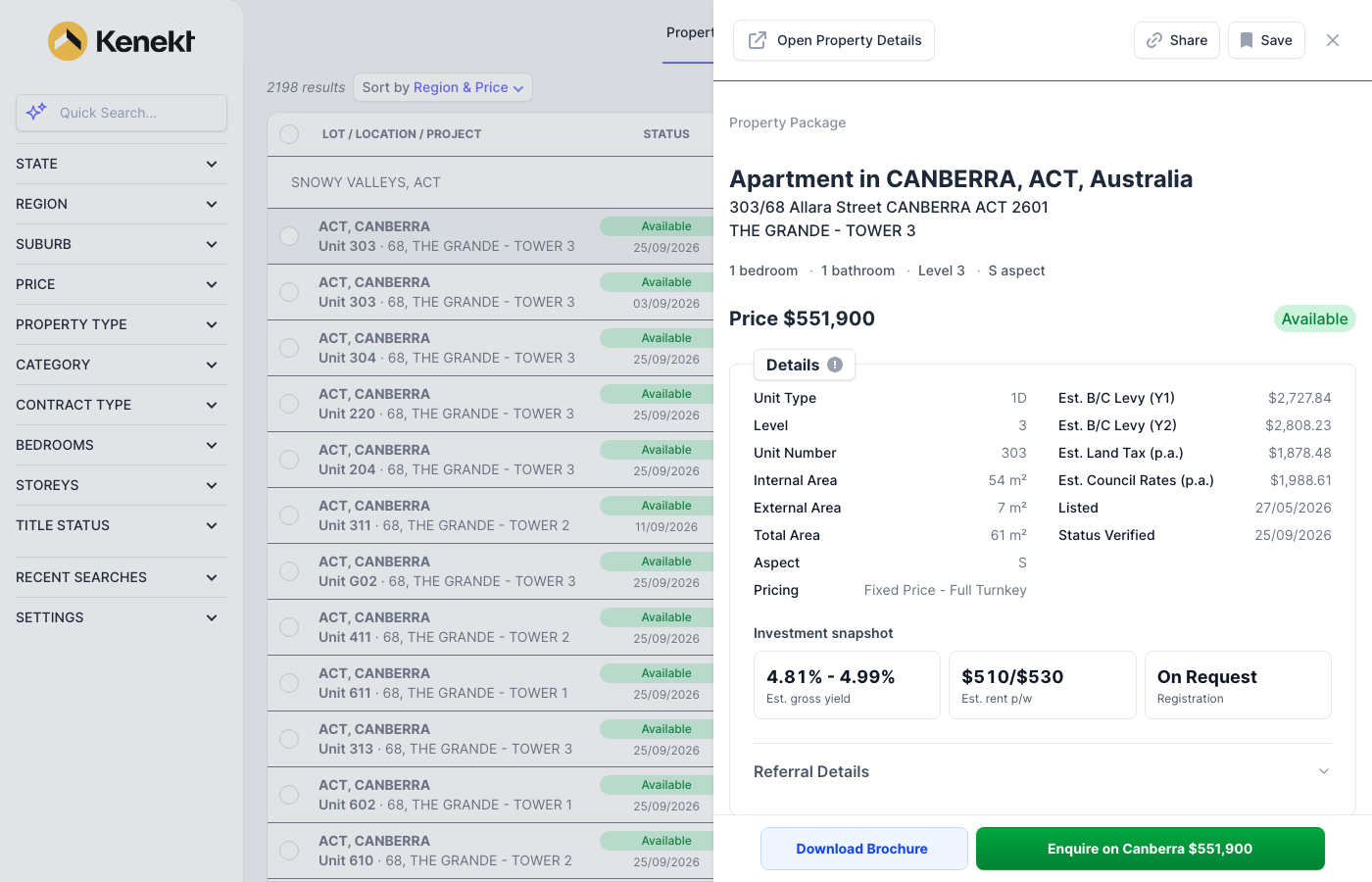Expand the REGION filter
Viewport: 1372px width, 882px height.
(122, 204)
